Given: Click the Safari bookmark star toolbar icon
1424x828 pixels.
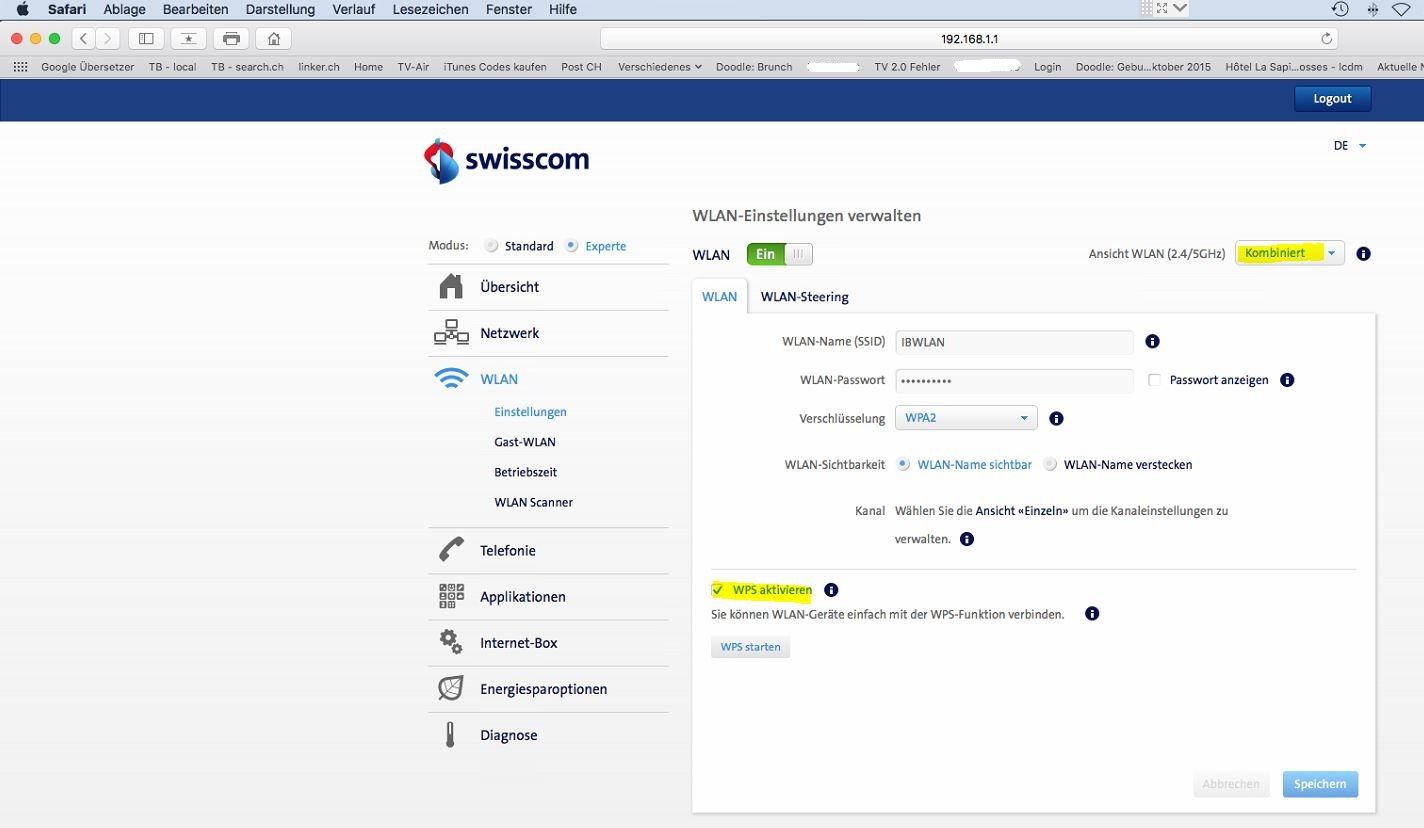Looking at the screenshot, I should click(188, 39).
